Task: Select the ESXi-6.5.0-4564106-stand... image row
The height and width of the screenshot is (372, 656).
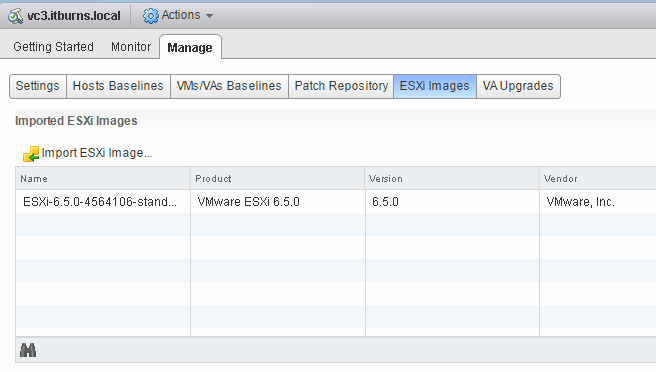Action: 336,202
